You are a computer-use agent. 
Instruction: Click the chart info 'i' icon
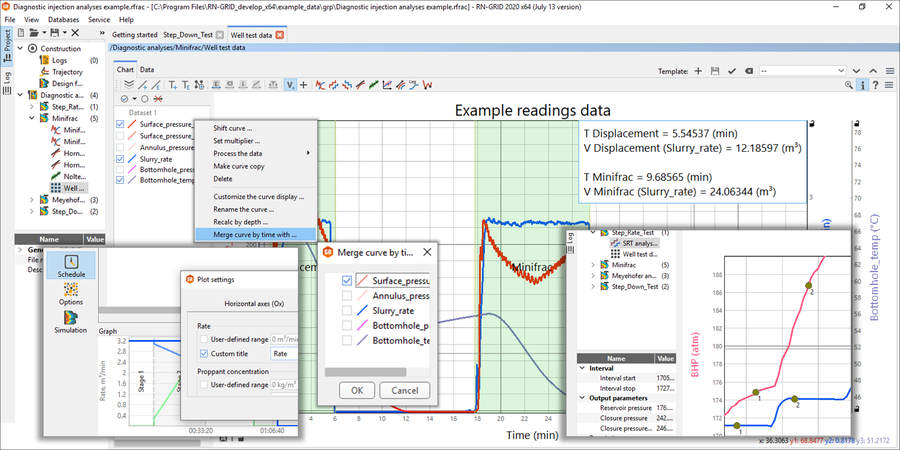click(860, 85)
